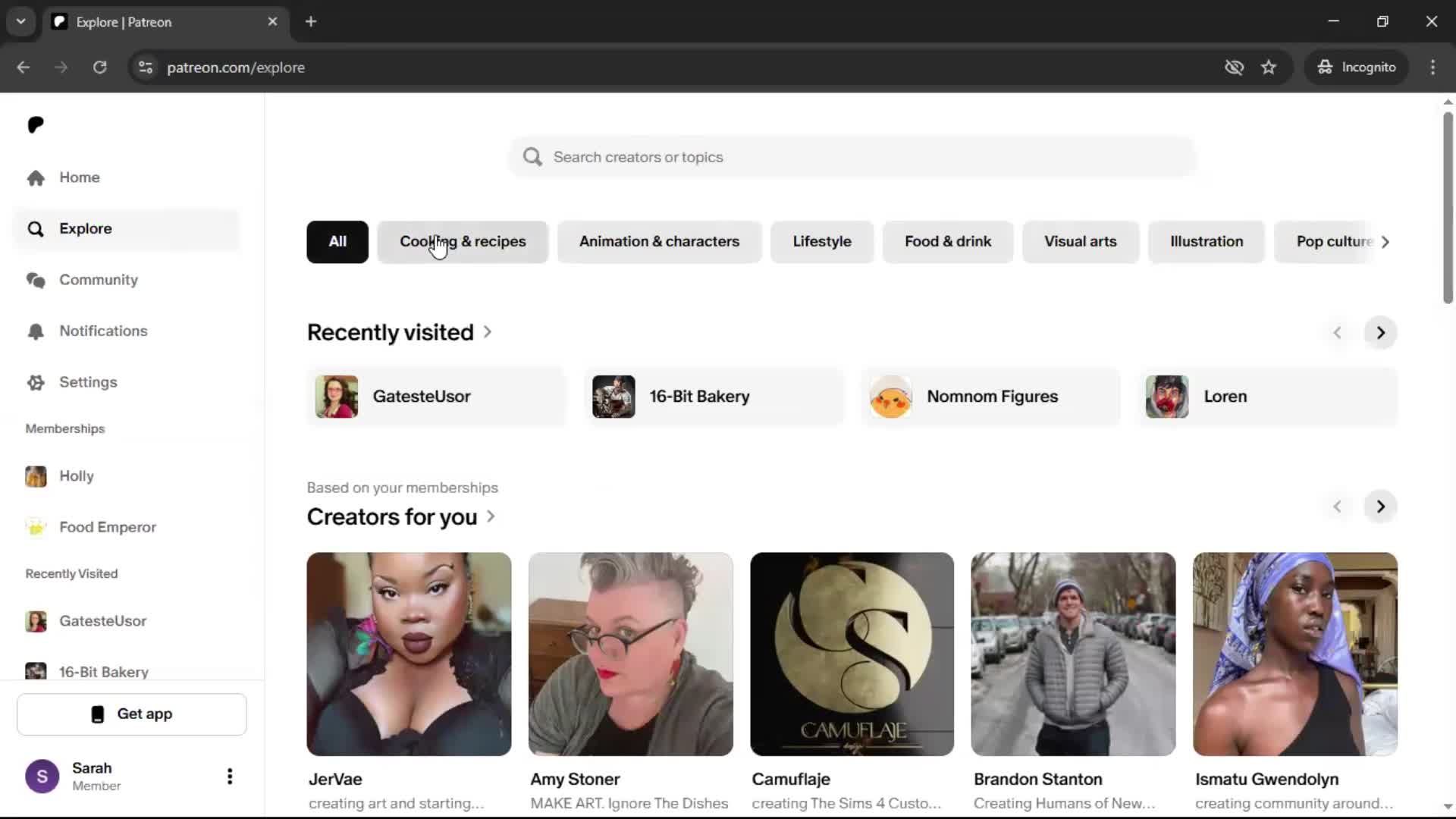Select Food & drink category
This screenshot has width=1456, height=819.
948,242
